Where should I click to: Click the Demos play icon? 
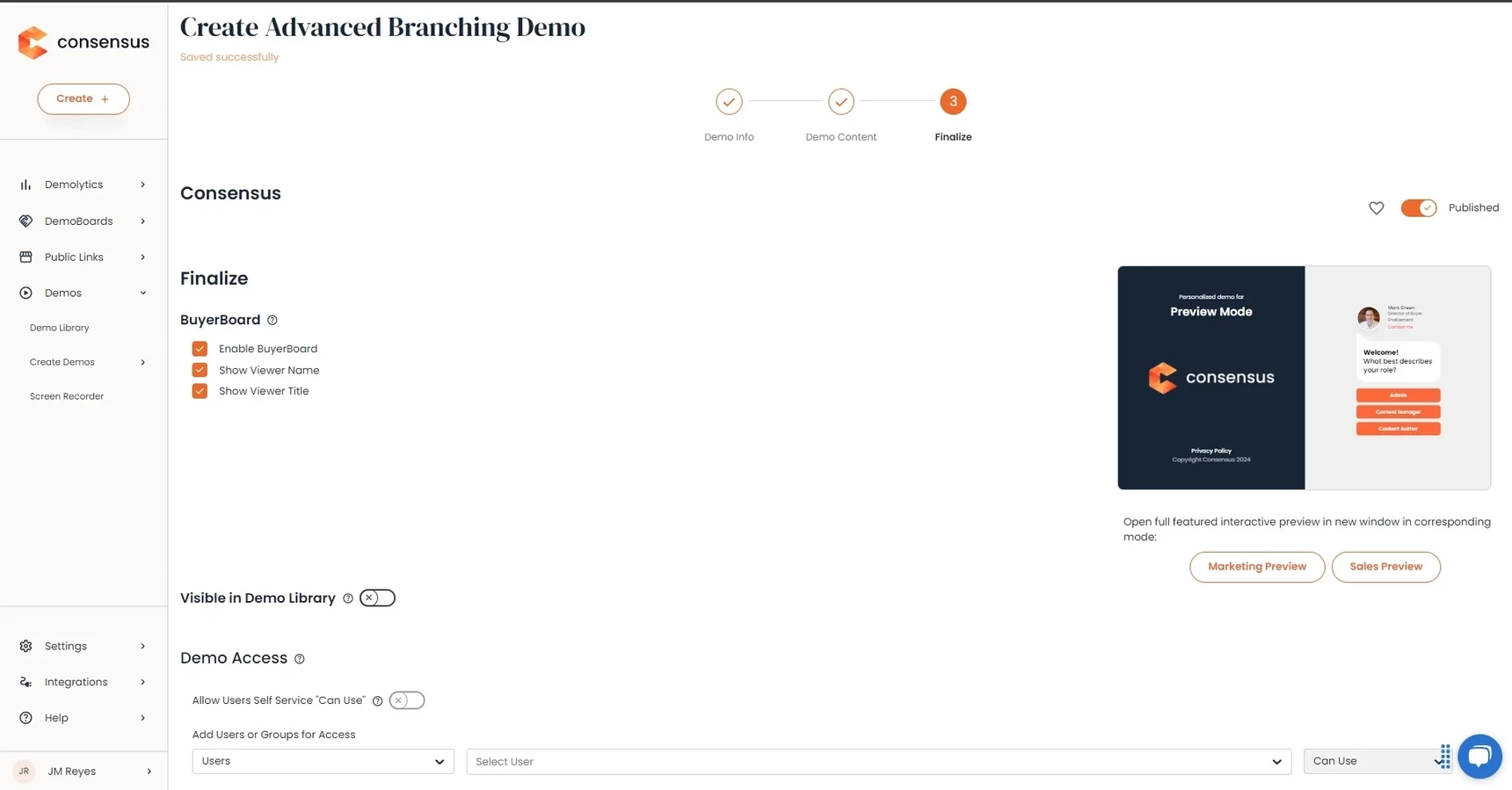(x=25, y=293)
